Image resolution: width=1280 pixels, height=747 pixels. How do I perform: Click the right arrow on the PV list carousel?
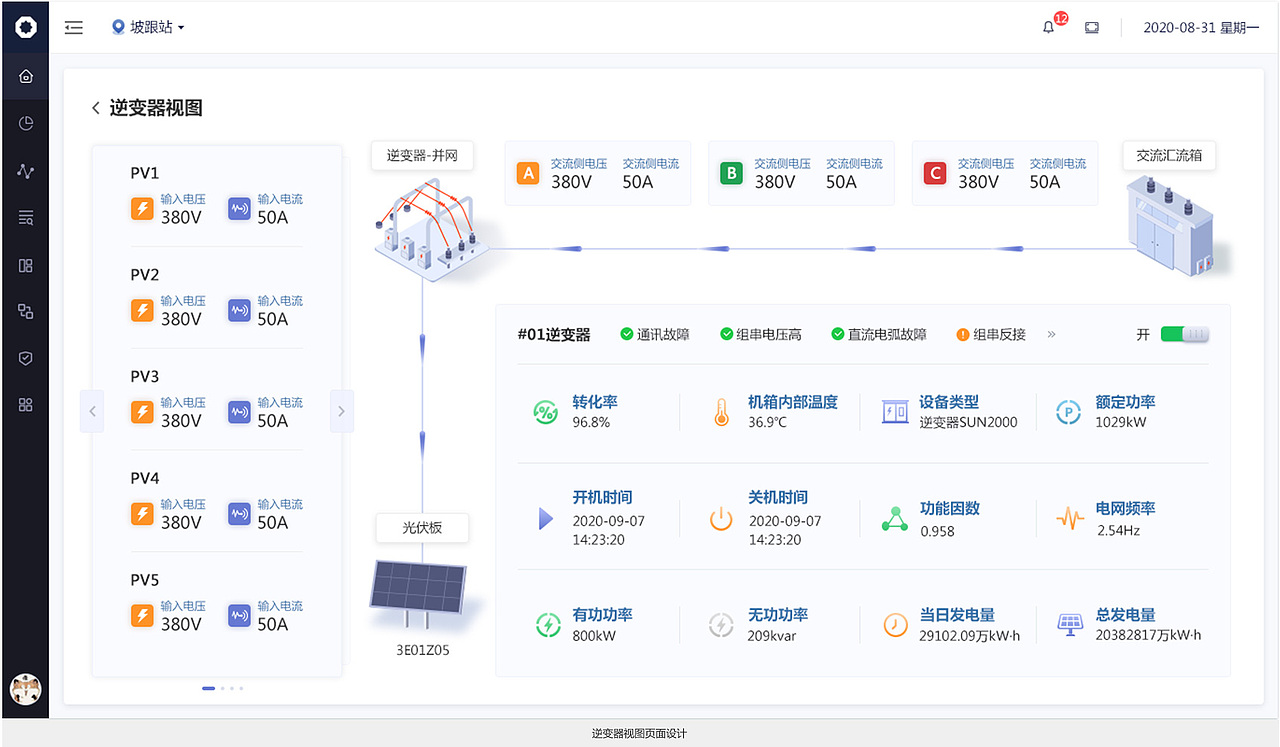(x=341, y=411)
